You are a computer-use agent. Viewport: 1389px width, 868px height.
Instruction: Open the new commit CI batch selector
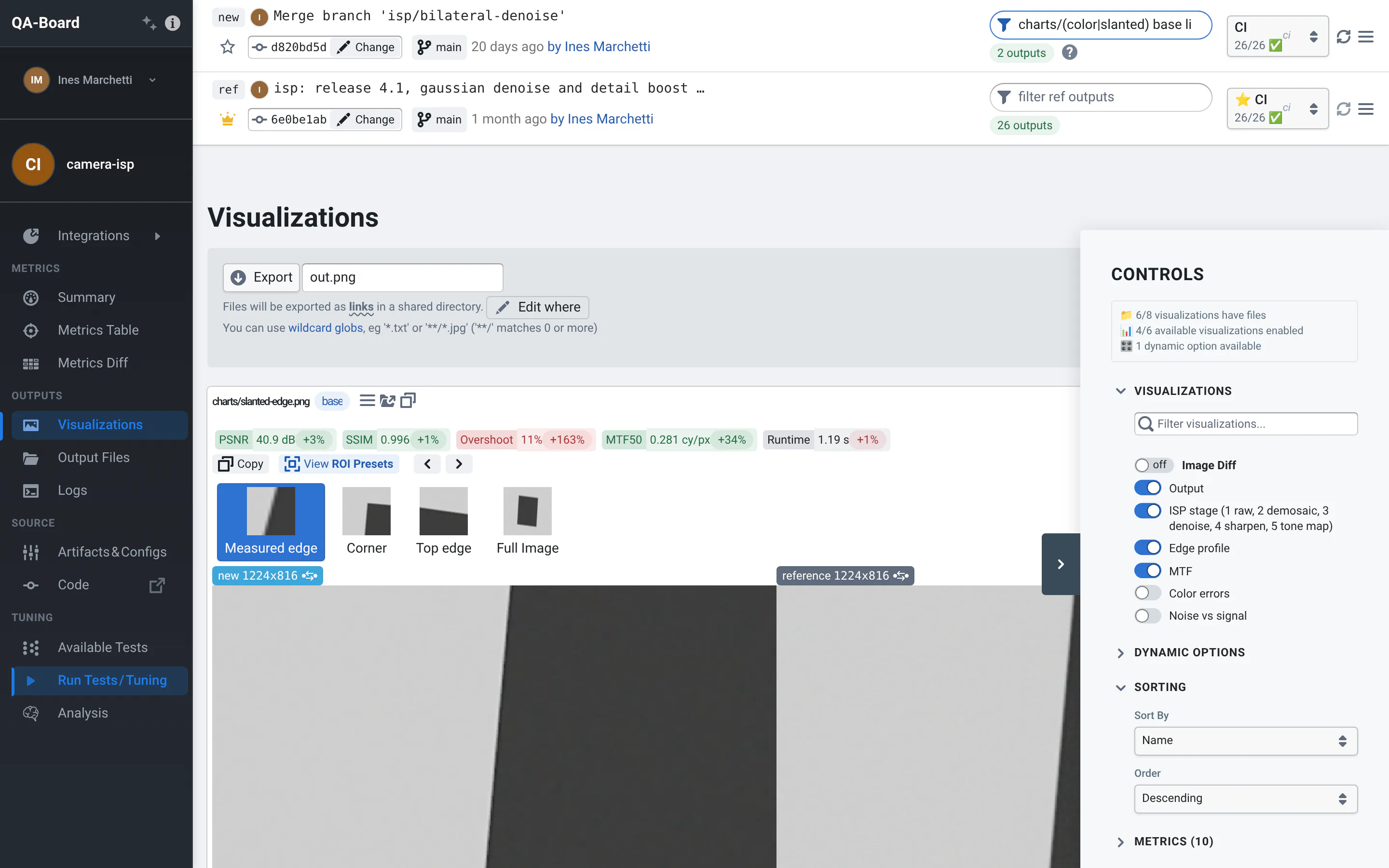point(1278,36)
